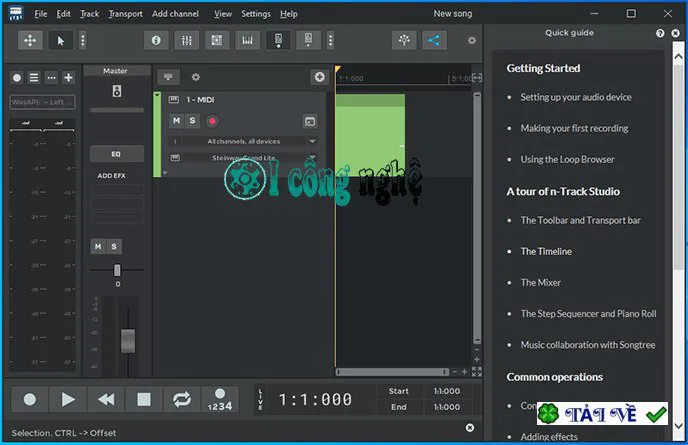Add a new track with plus button
This screenshot has height=445, width=688.
pos(319,77)
